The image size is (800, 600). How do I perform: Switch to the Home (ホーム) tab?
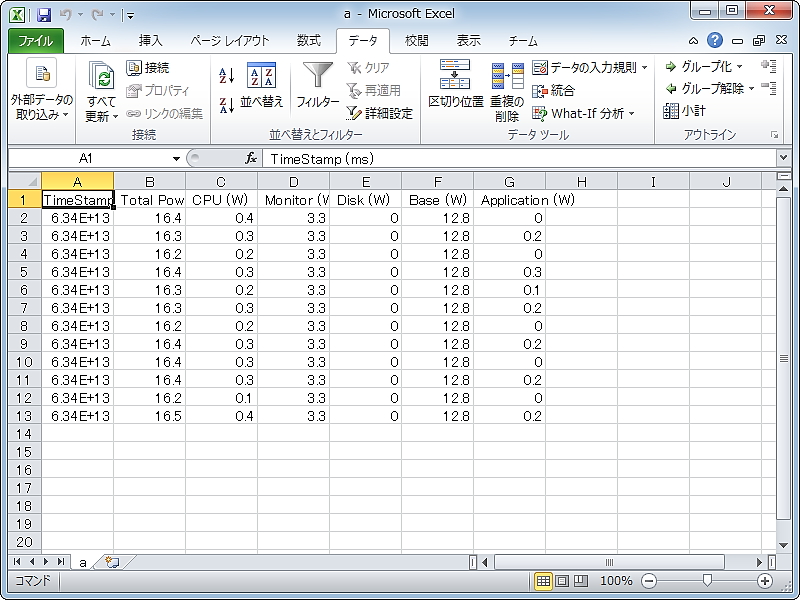click(x=95, y=41)
